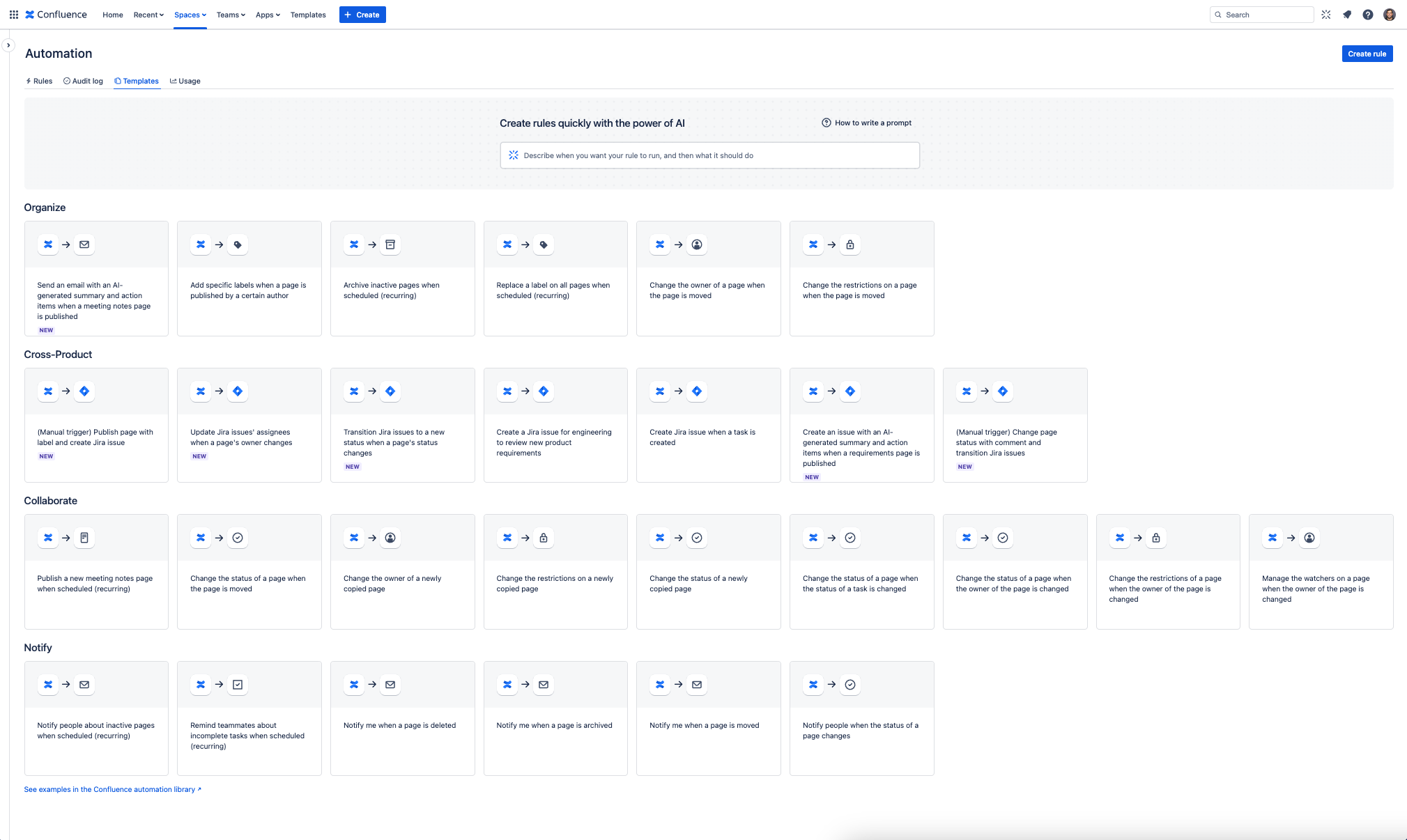Screen dimensions: 1407x840
Task: Click the AI sparkle icon beside search
Action: pos(1326,15)
